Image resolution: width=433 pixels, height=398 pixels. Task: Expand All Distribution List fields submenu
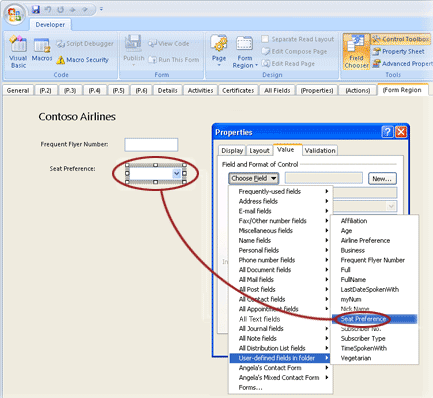(x=281, y=348)
